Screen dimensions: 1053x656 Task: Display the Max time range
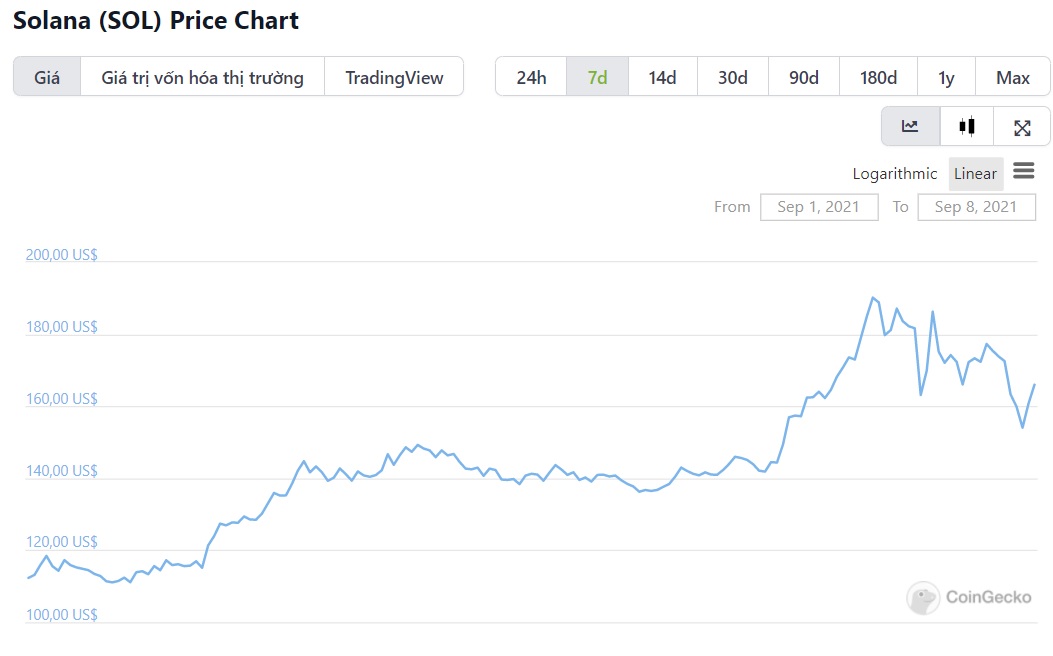point(1013,77)
